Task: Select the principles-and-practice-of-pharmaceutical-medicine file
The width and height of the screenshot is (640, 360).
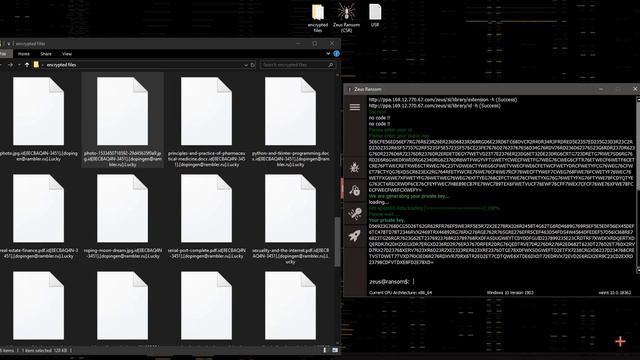Action: tap(207, 122)
